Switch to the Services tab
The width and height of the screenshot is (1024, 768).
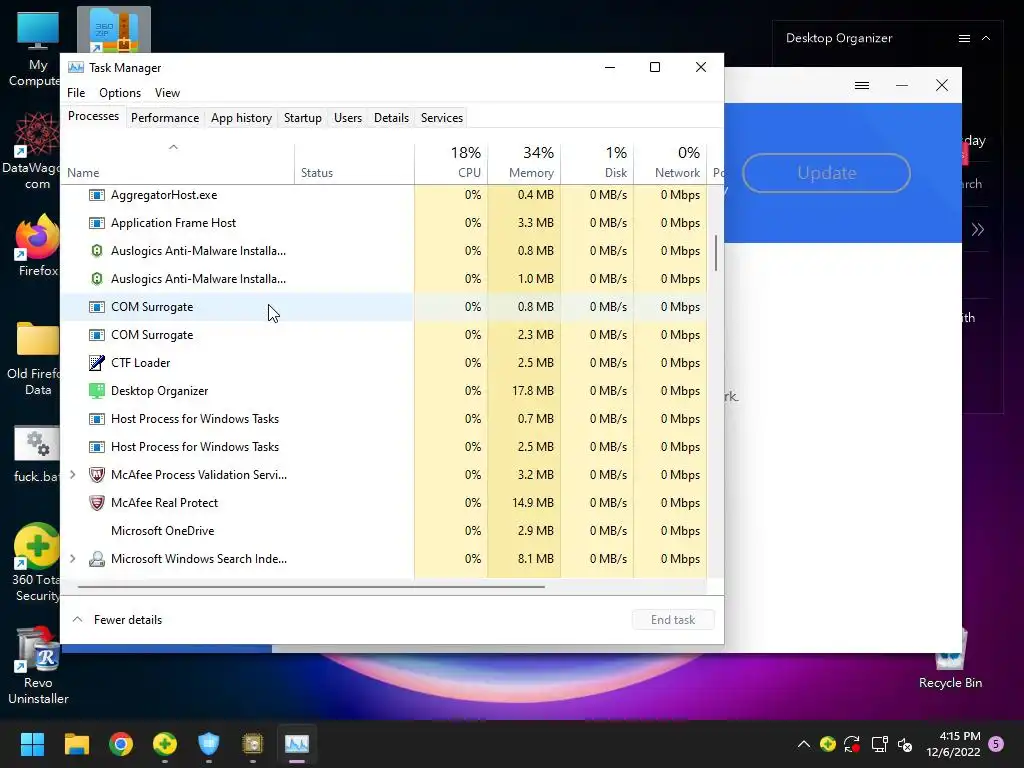[x=441, y=118]
